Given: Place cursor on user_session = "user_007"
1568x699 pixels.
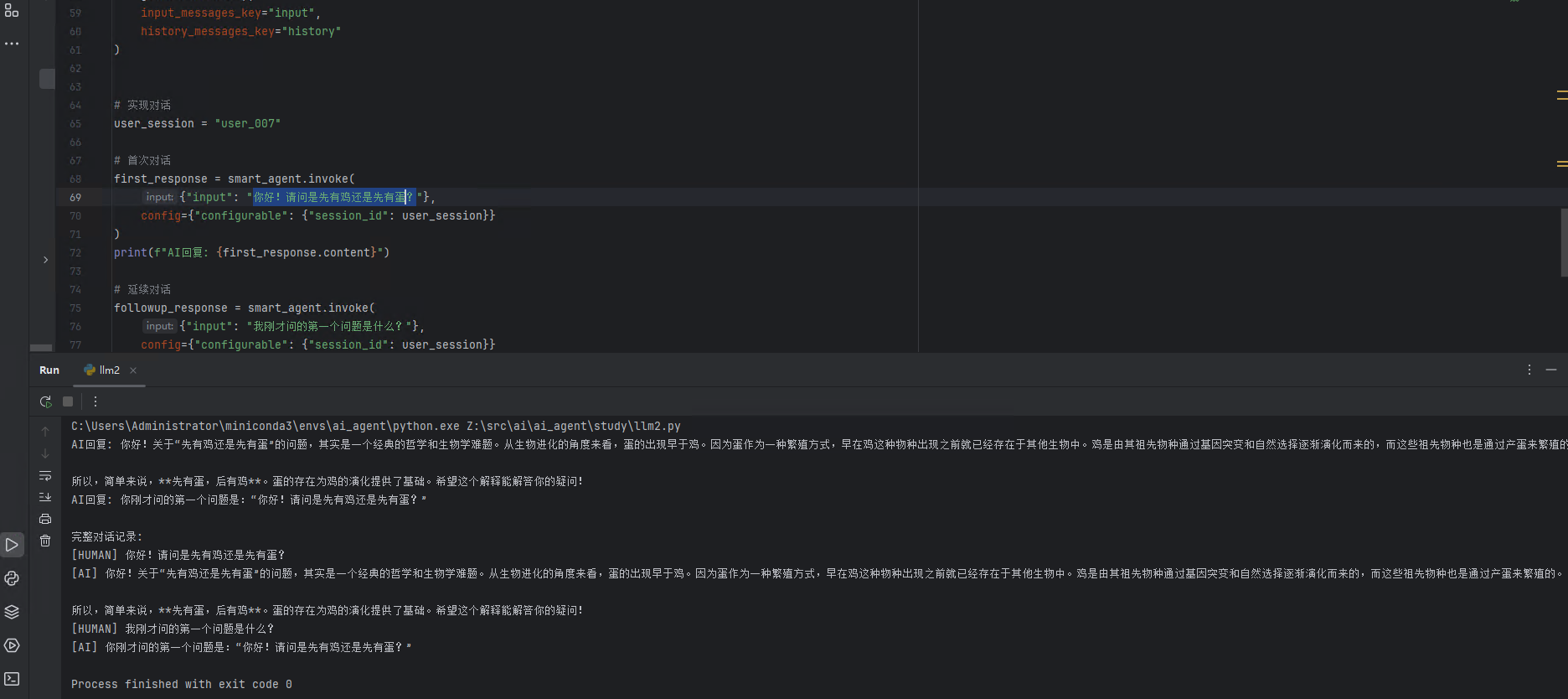Looking at the screenshot, I should coord(198,124).
